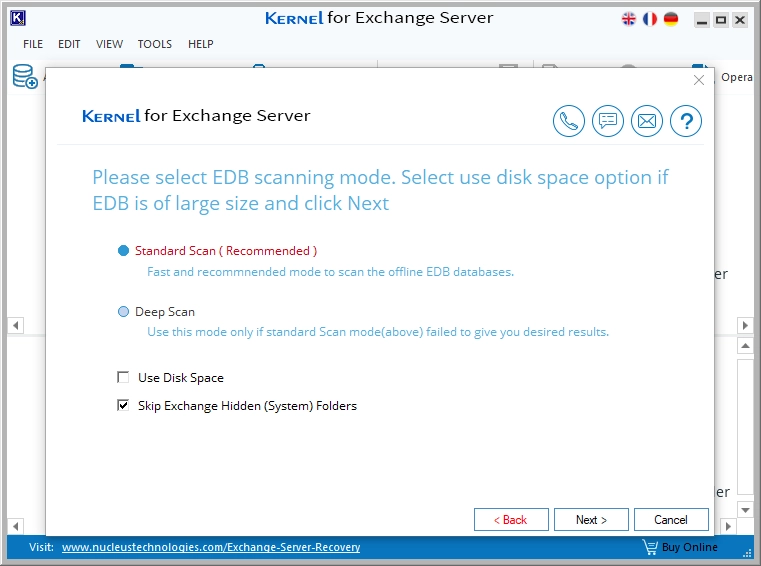
Task: Enable the Use Disk Space checkbox
Action: point(123,377)
